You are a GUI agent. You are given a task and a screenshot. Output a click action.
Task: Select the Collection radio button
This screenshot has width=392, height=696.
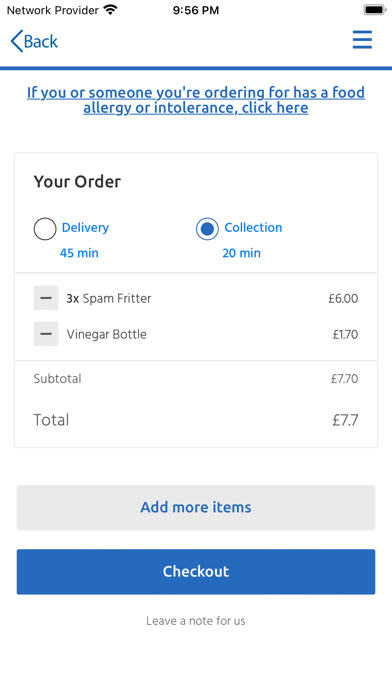(x=207, y=229)
